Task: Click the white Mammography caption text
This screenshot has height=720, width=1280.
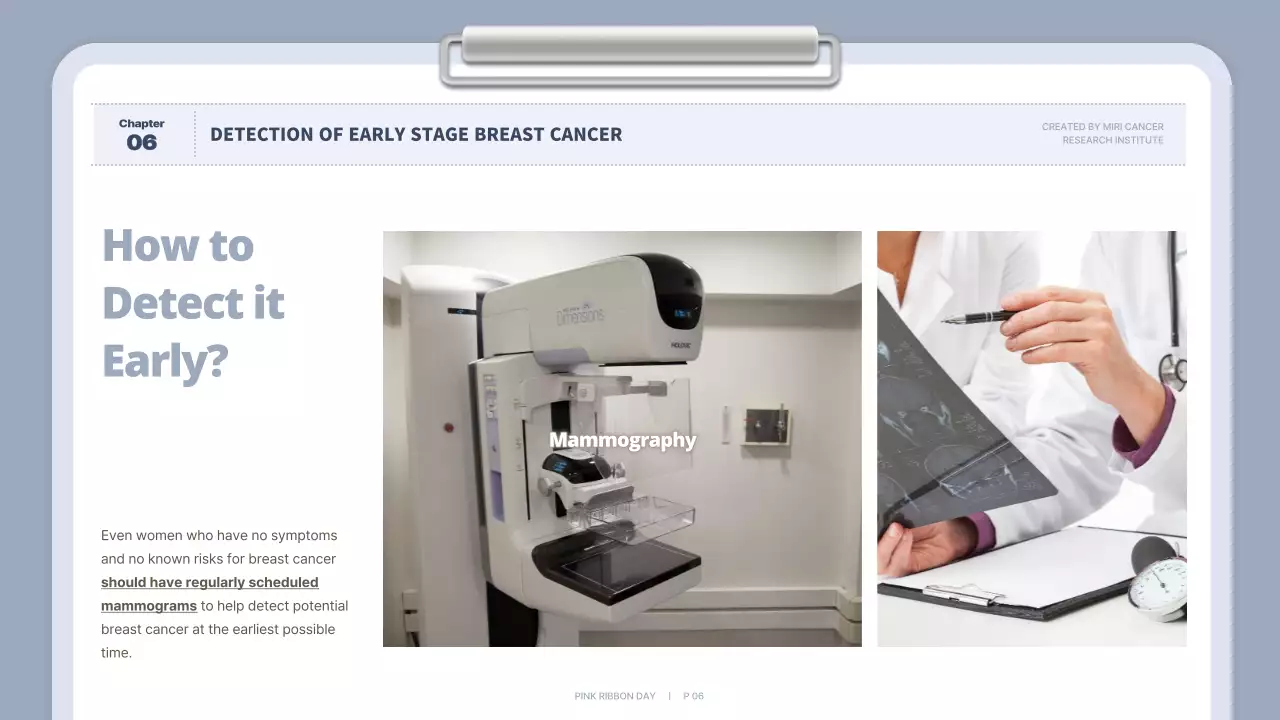Action: 622,440
